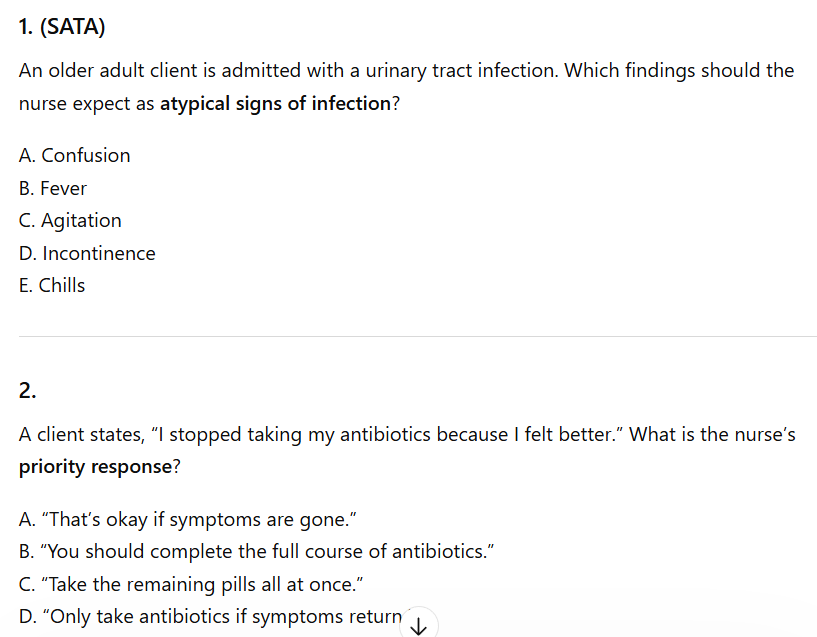Click the "1. (SATA)" question heading
Screen dimensions: 817x637
[62, 27]
